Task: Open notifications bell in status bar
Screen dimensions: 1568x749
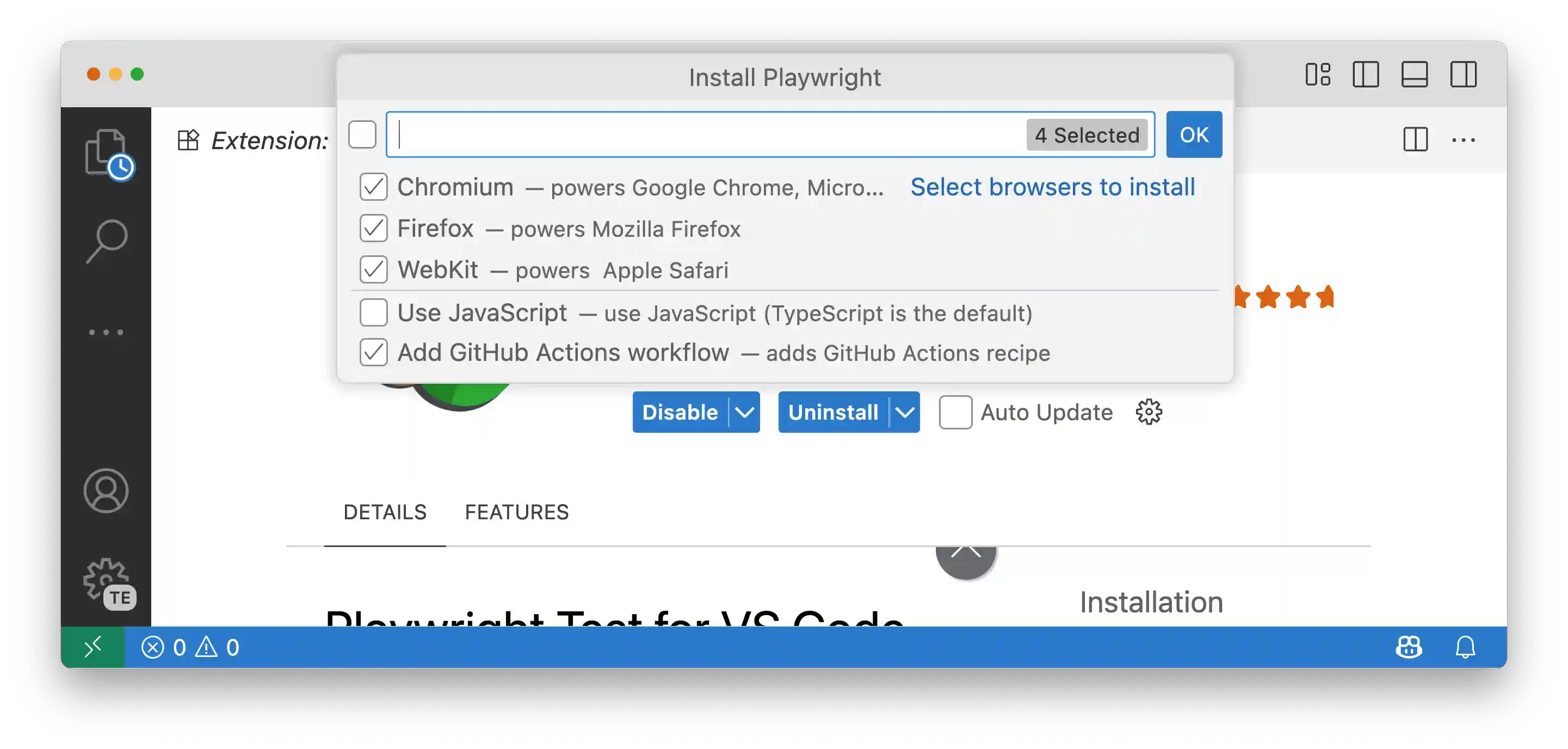Action: coord(1465,647)
